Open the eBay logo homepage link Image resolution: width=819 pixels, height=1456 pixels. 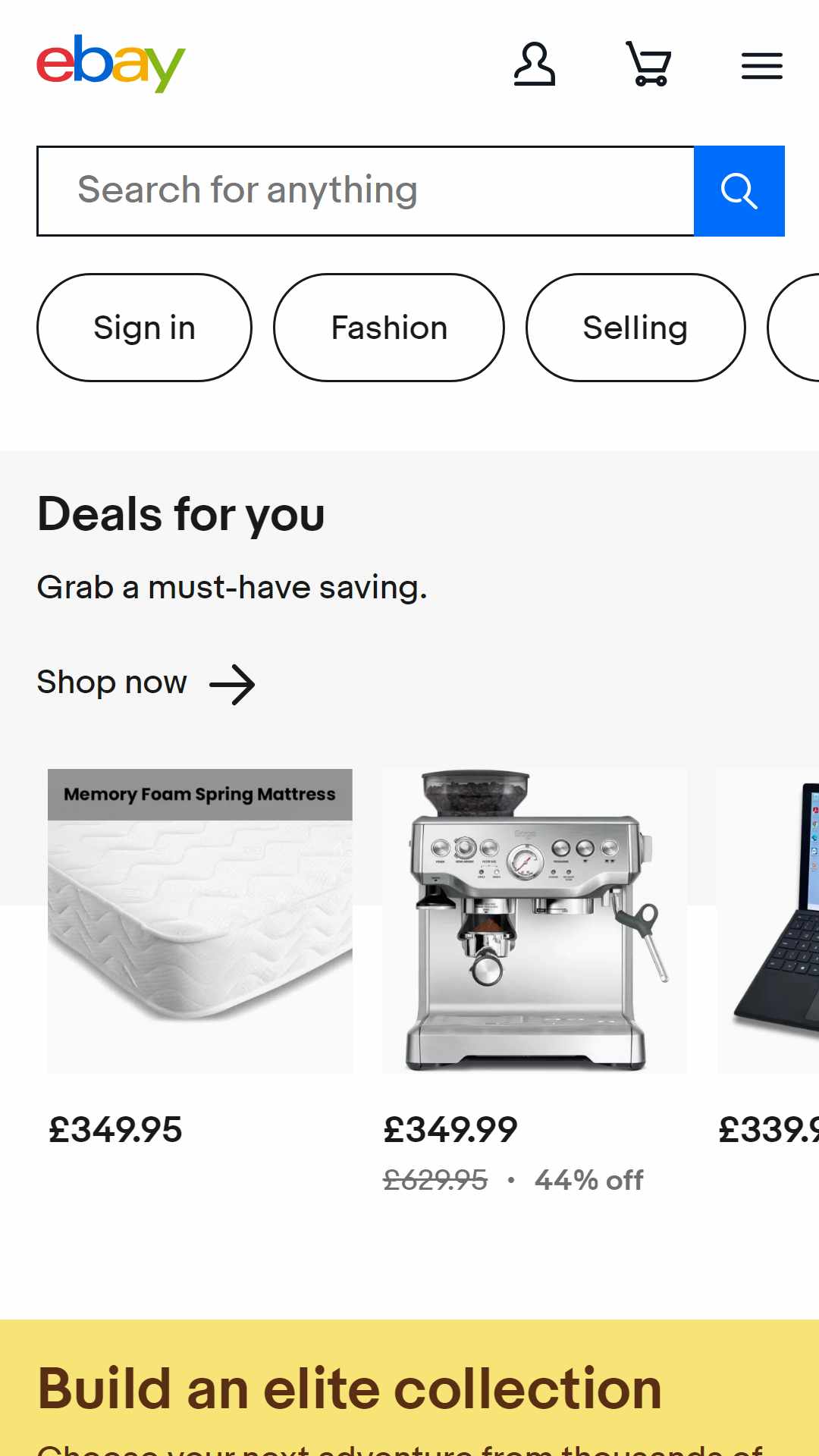click(x=111, y=64)
